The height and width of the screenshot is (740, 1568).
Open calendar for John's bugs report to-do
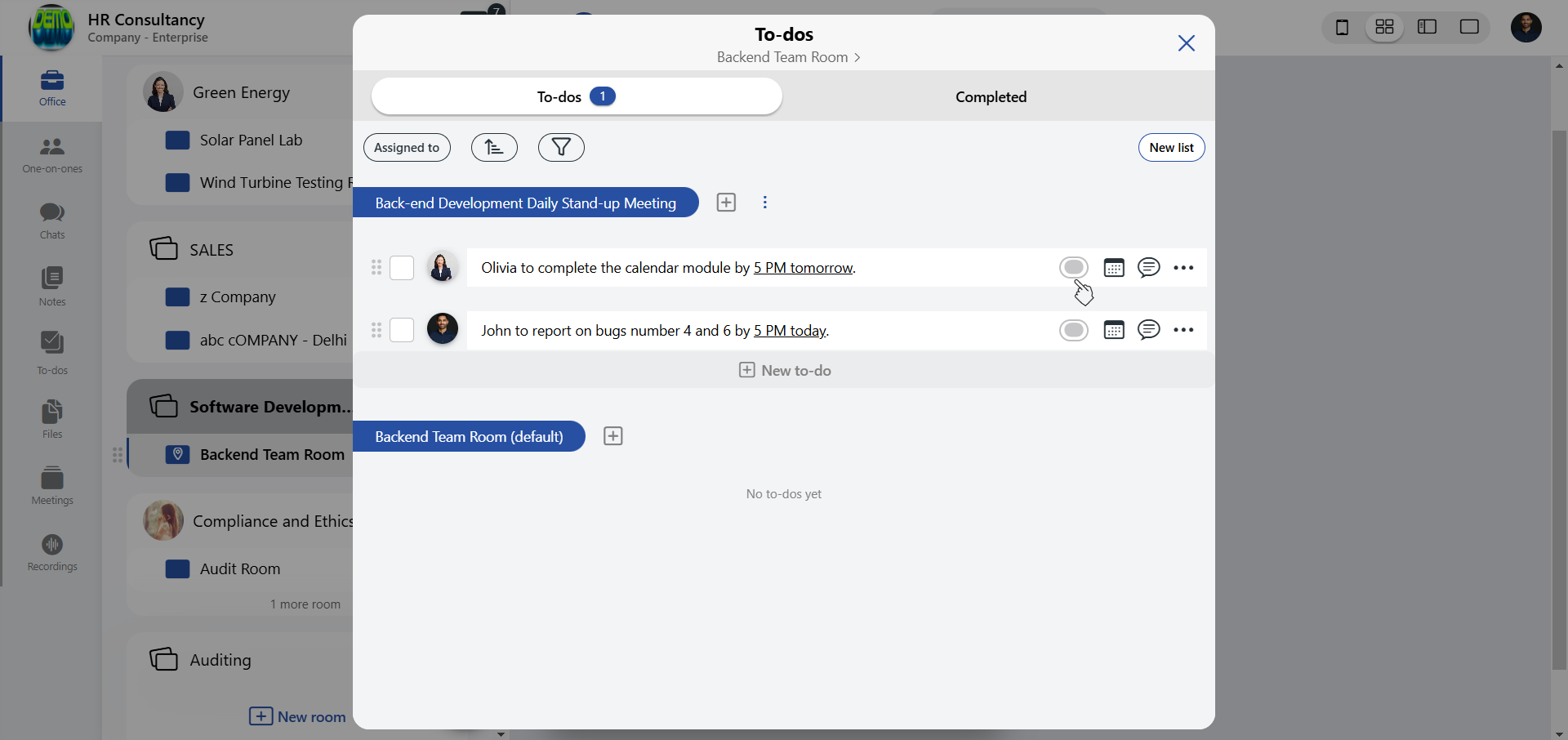click(1114, 330)
